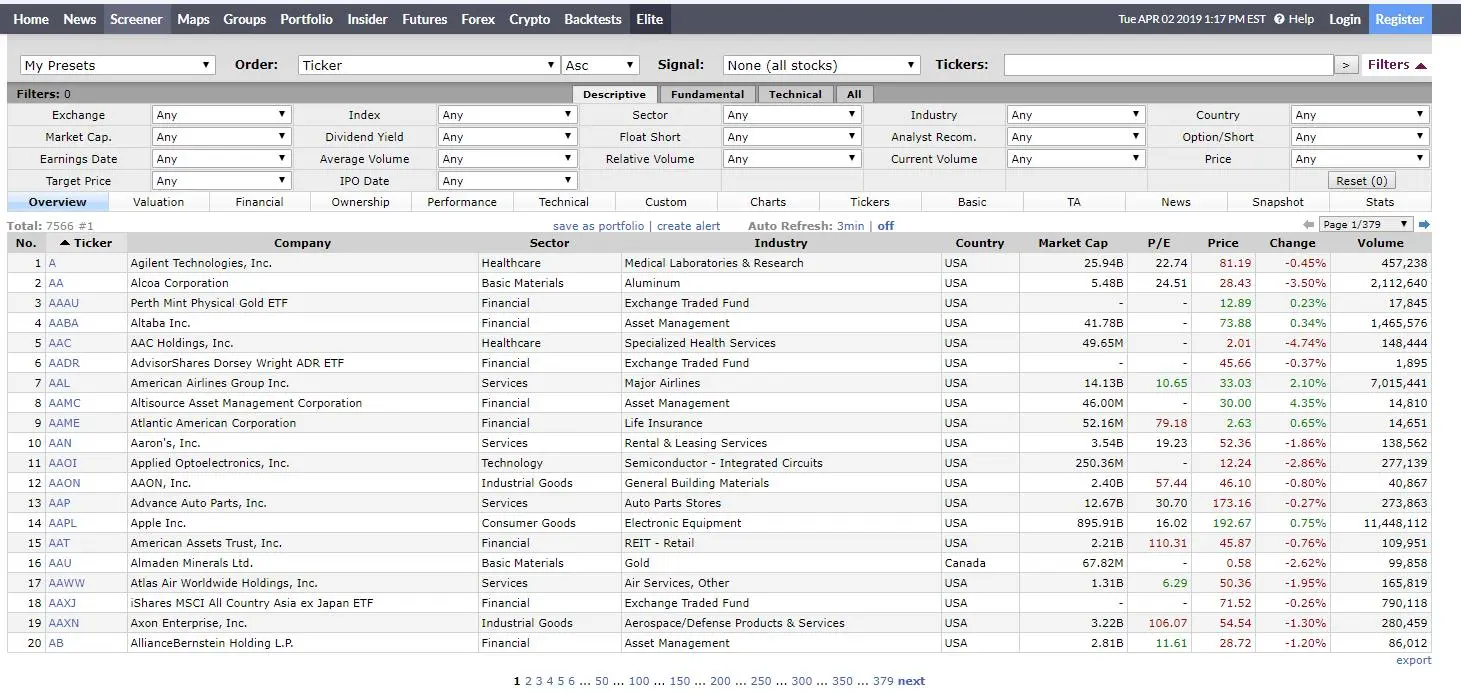Select the Snapshot view tab
The image size is (1461, 696).
(1278, 202)
